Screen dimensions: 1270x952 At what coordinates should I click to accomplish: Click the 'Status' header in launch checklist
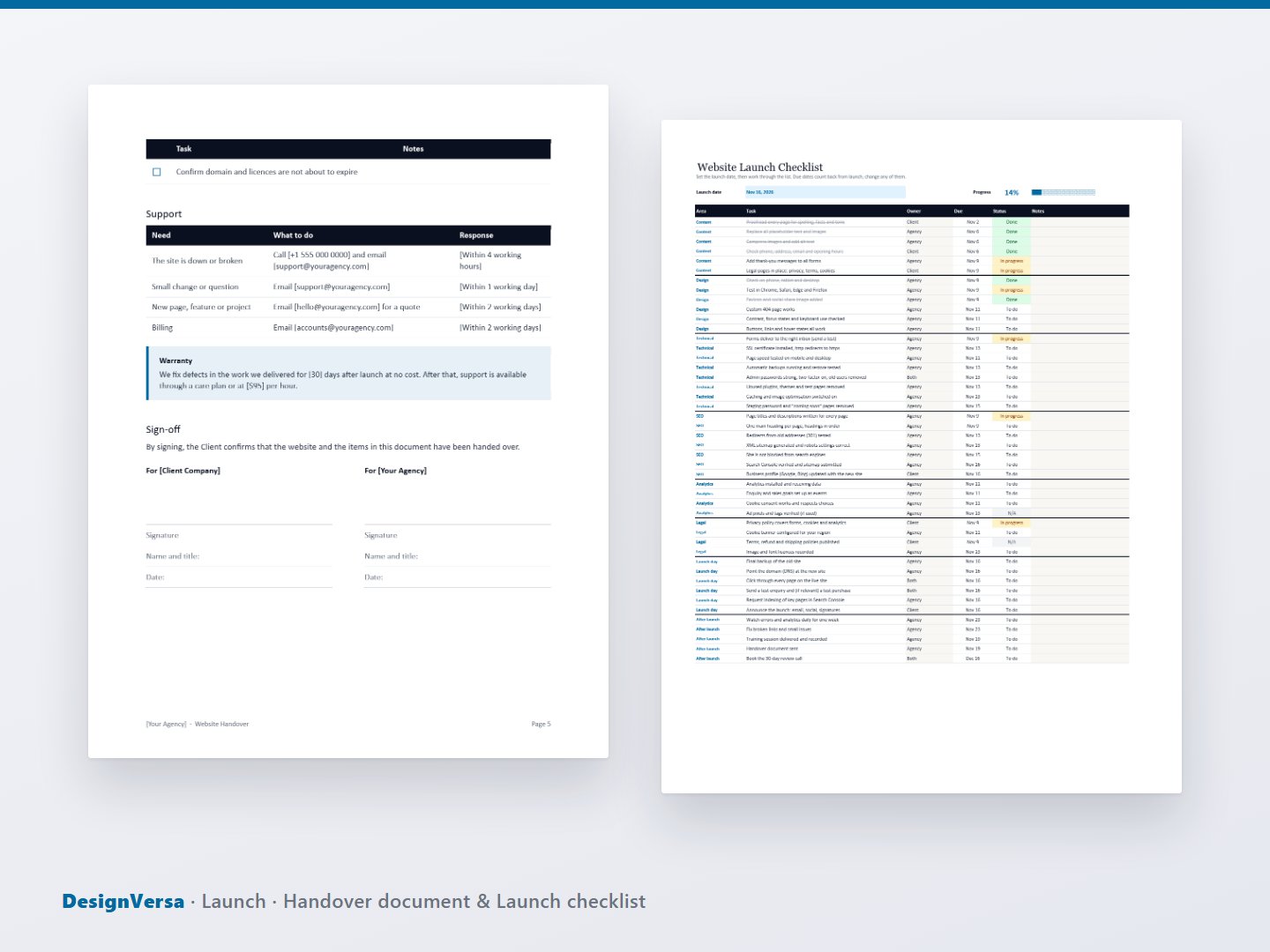click(x=999, y=212)
